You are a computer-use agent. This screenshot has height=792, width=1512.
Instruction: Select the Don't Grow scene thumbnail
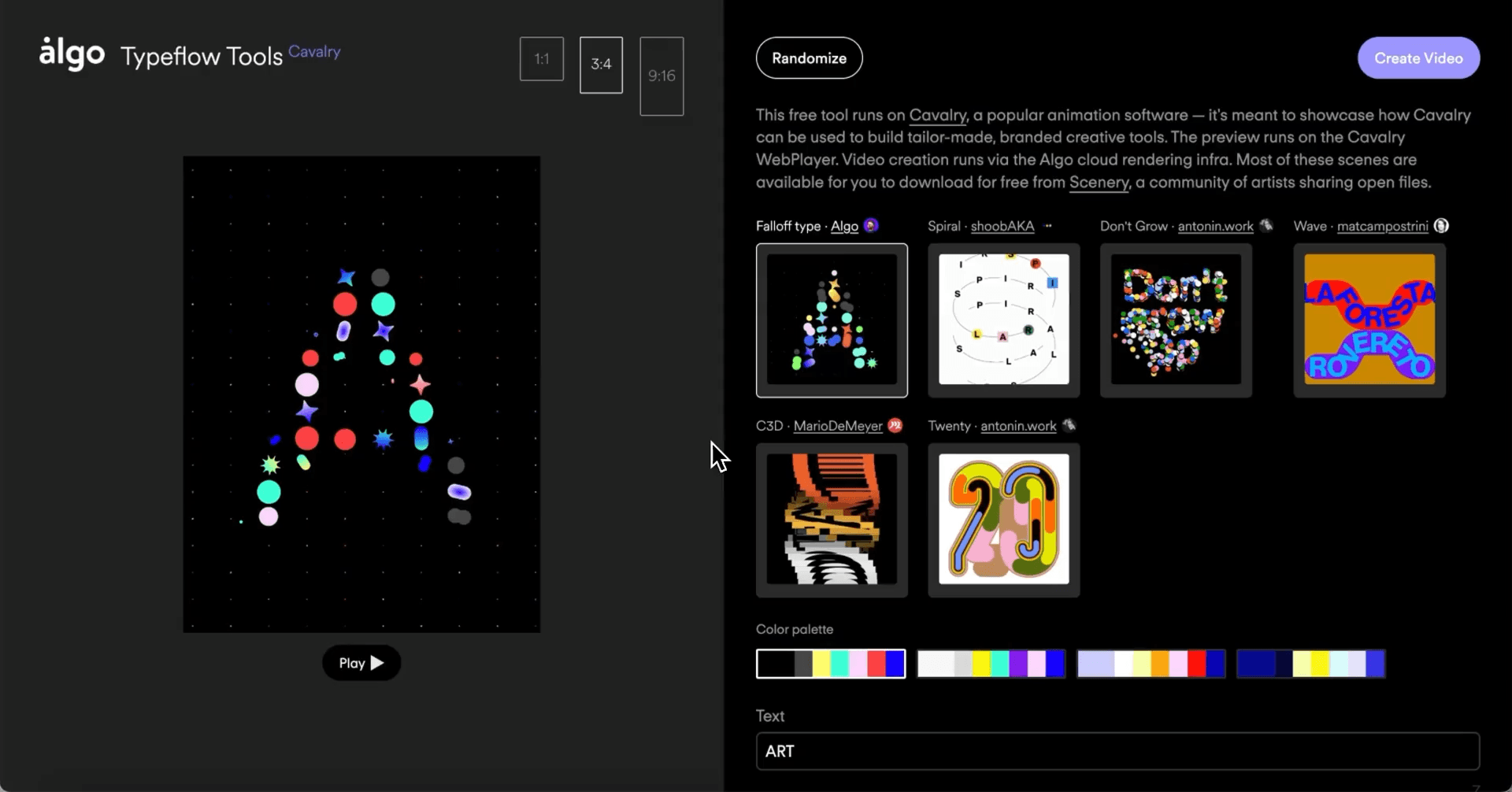1176,320
